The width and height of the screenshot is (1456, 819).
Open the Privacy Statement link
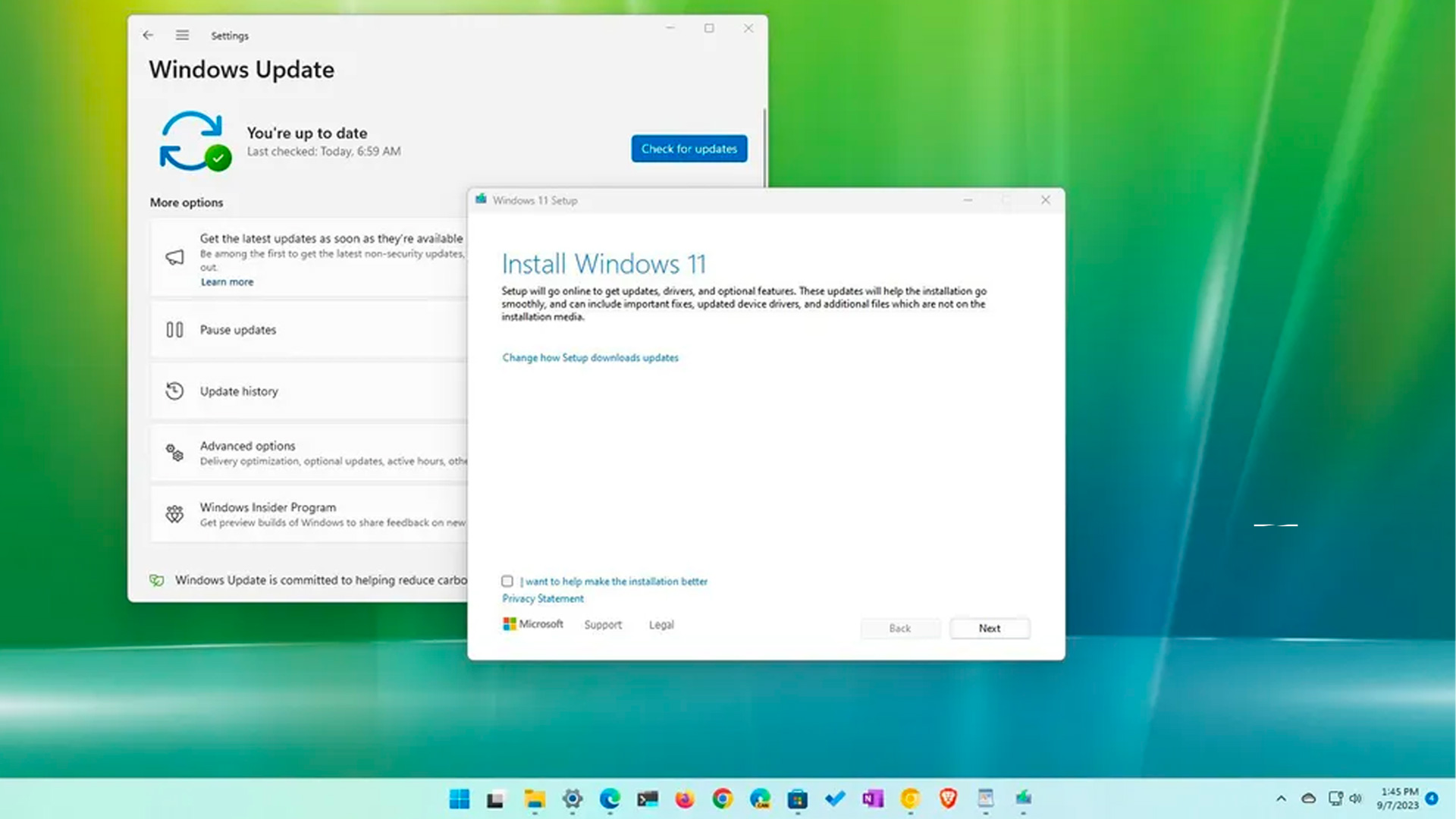pos(543,598)
